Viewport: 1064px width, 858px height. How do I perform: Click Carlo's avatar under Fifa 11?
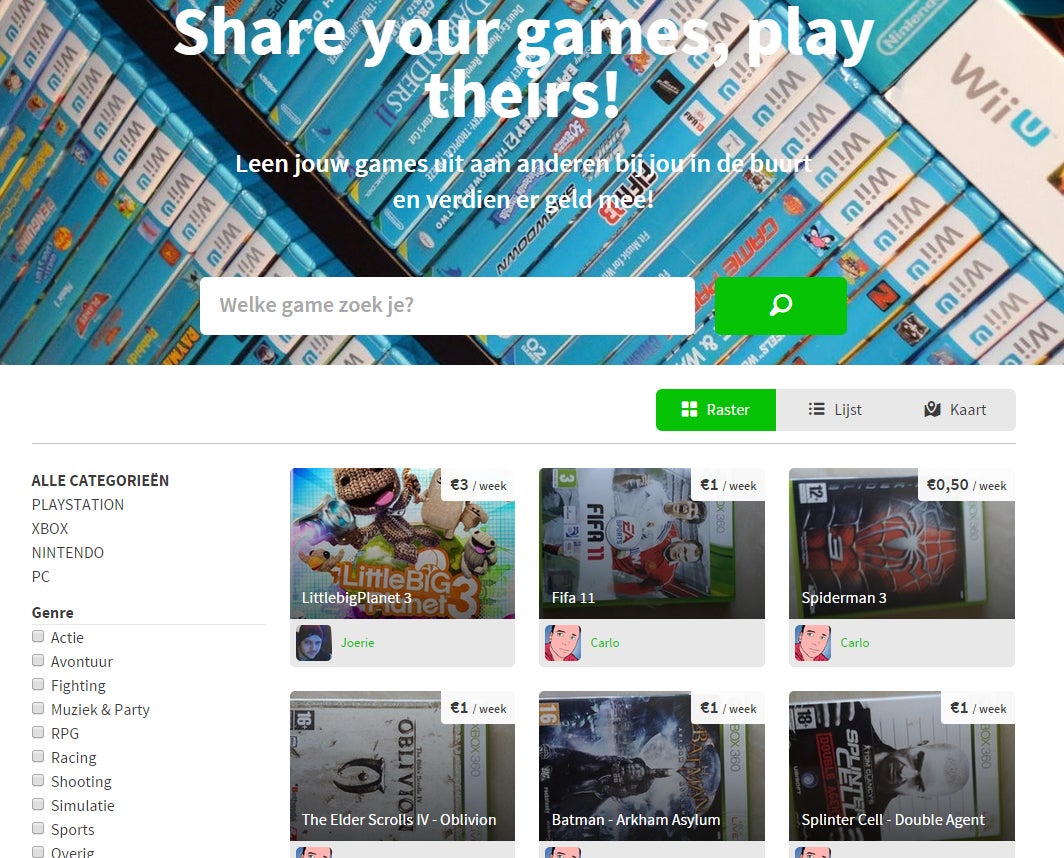click(563, 643)
